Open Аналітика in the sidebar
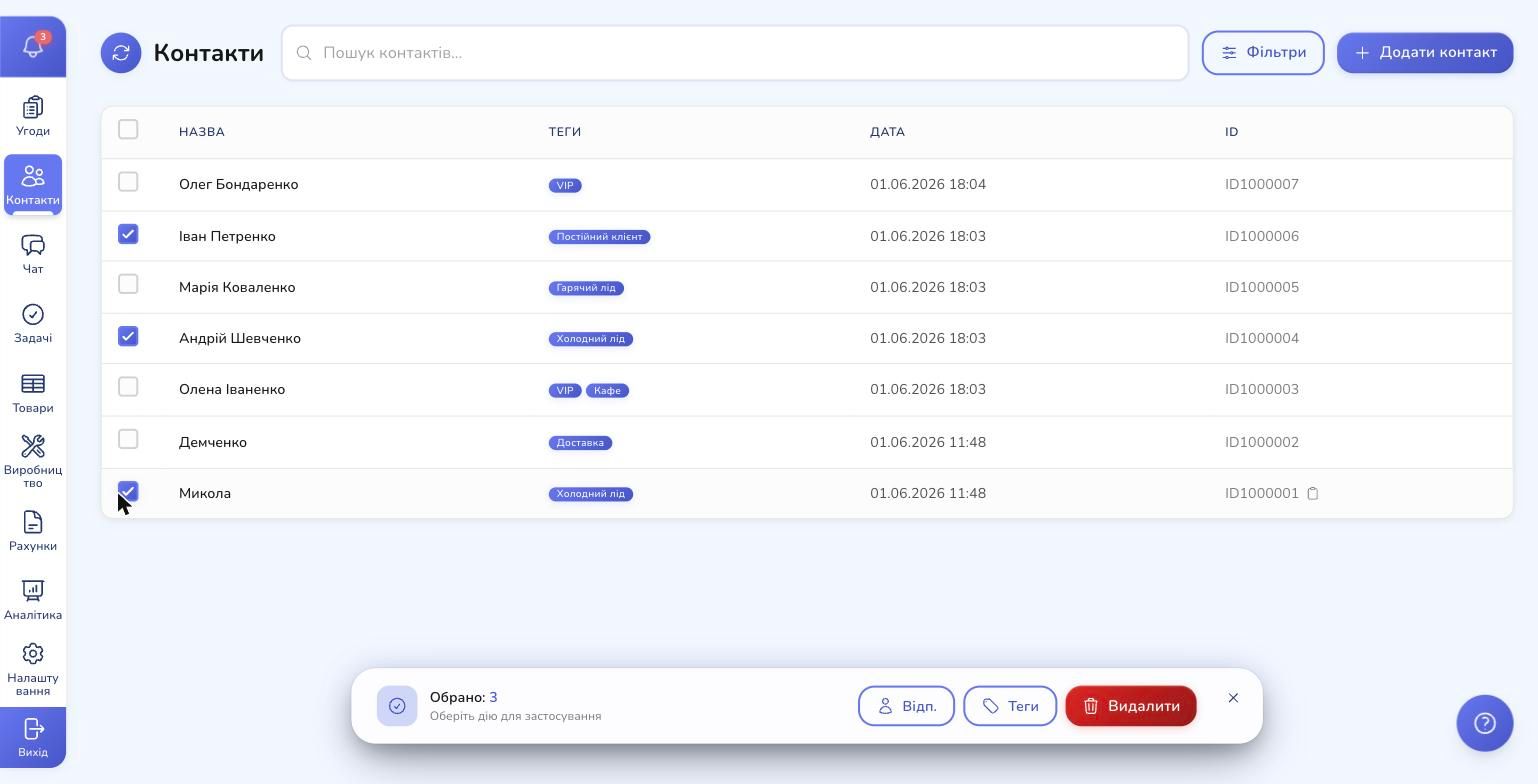 click(33, 600)
